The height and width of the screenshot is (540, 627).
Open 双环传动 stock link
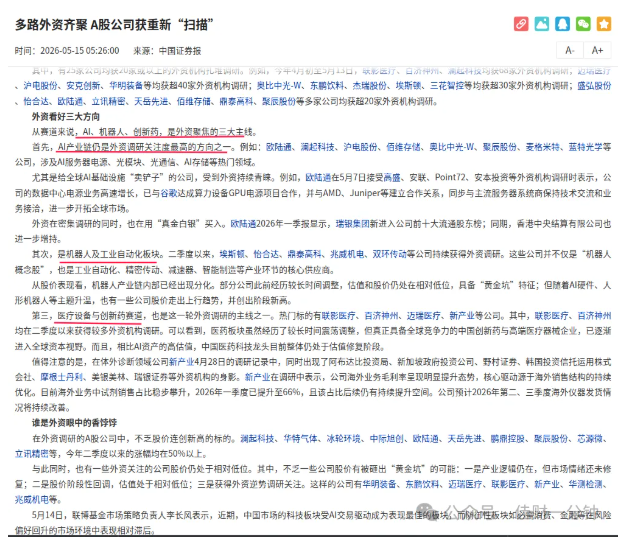point(389,254)
